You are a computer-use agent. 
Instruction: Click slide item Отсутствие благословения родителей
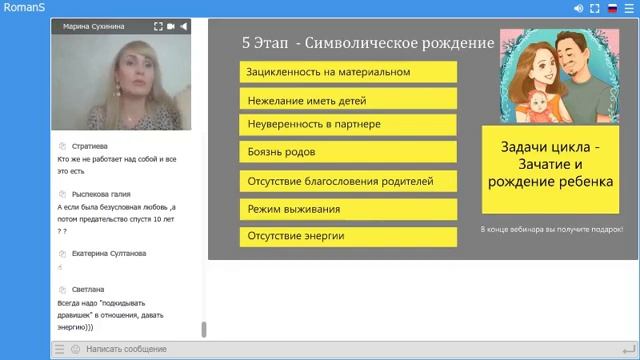coord(348,181)
